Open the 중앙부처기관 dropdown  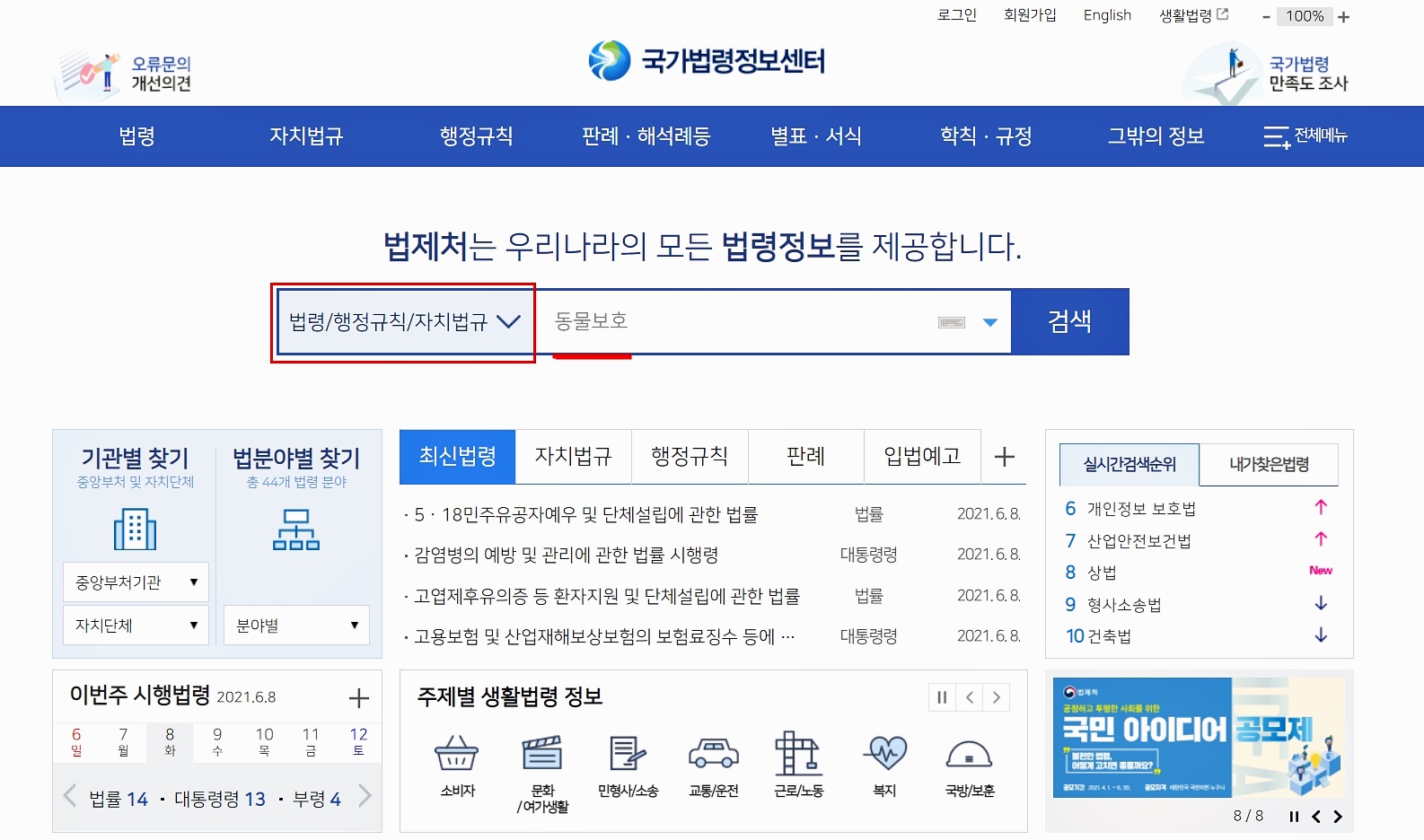136,582
